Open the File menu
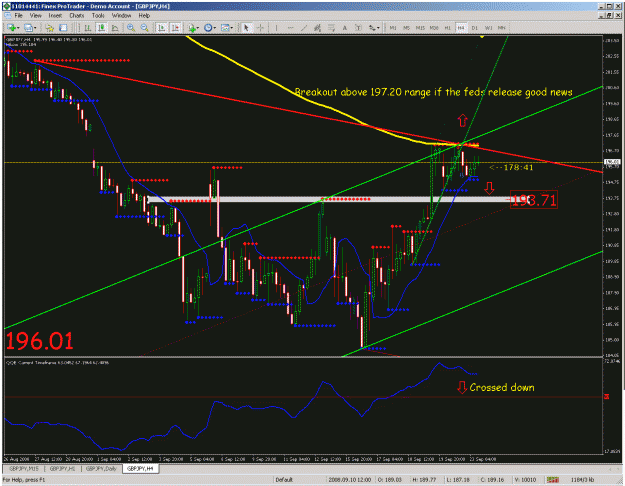 coord(18,16)
